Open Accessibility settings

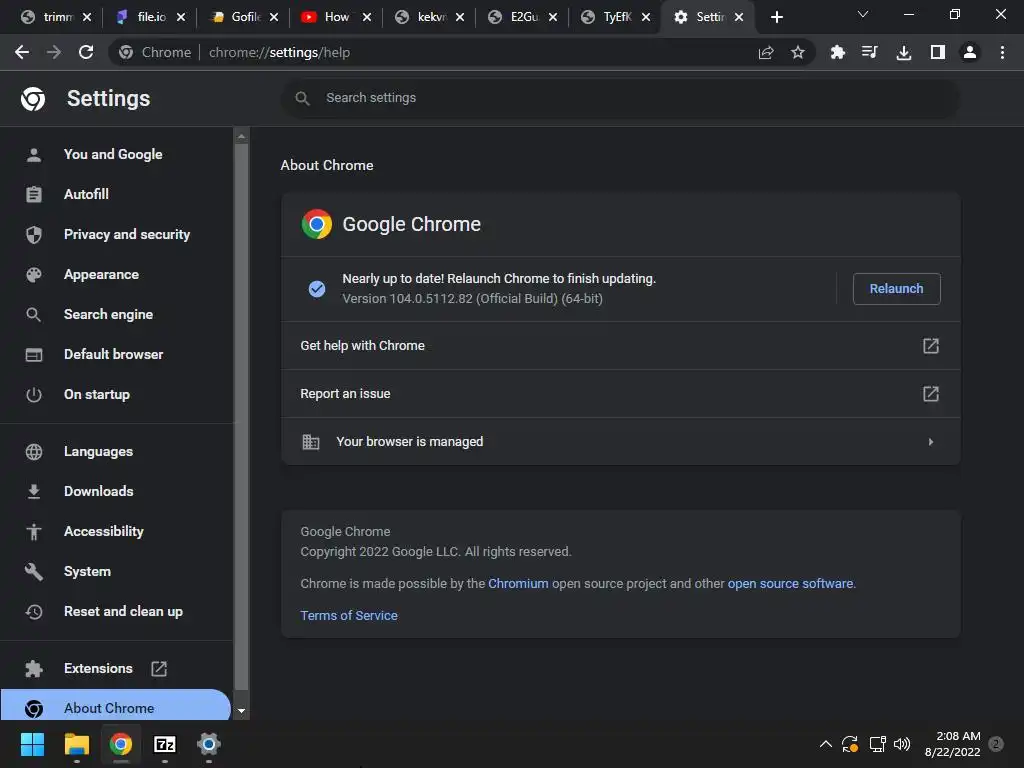point(103,532)
